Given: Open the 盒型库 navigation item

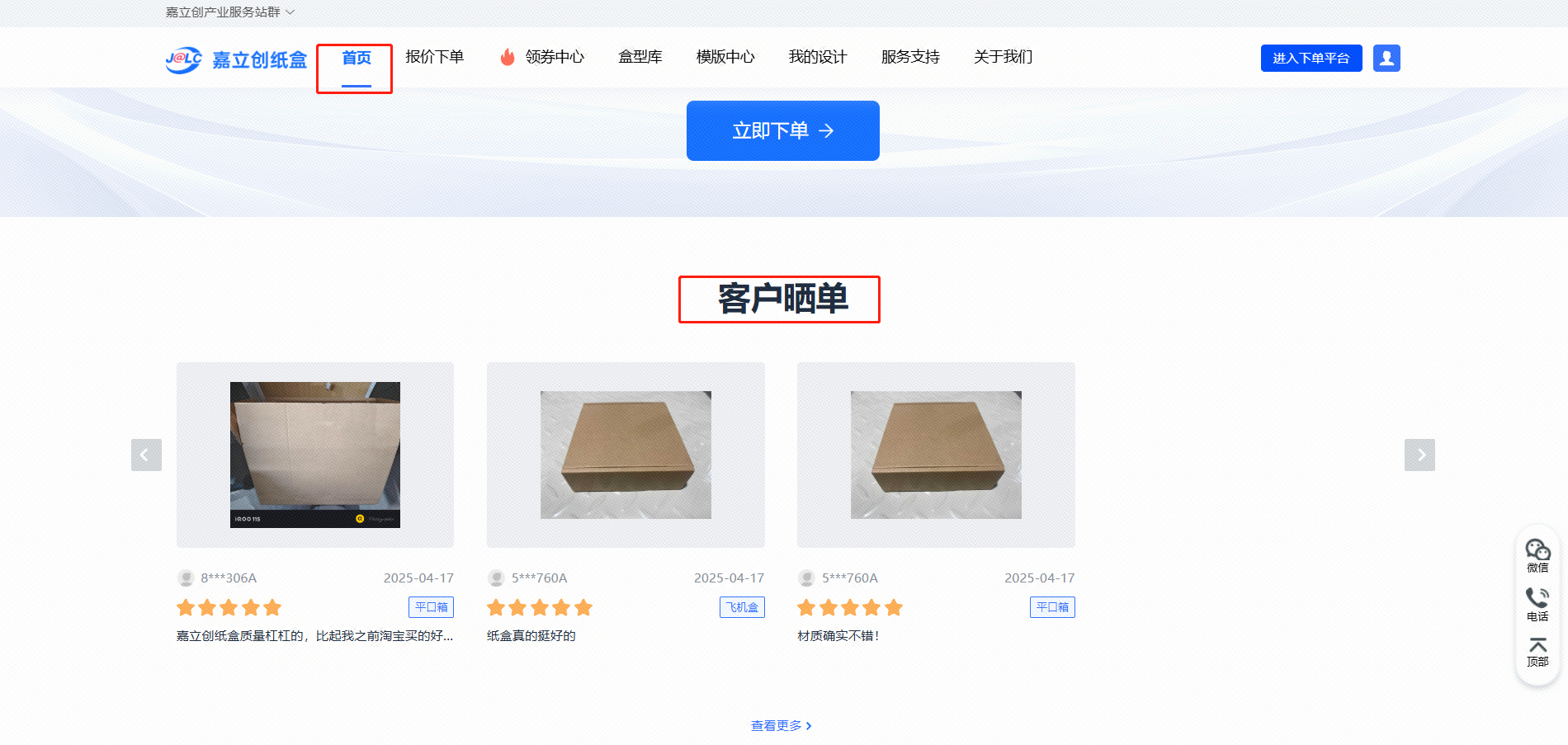Looking at the screenshot, I should pyautogui.click(x=640, y=57).
